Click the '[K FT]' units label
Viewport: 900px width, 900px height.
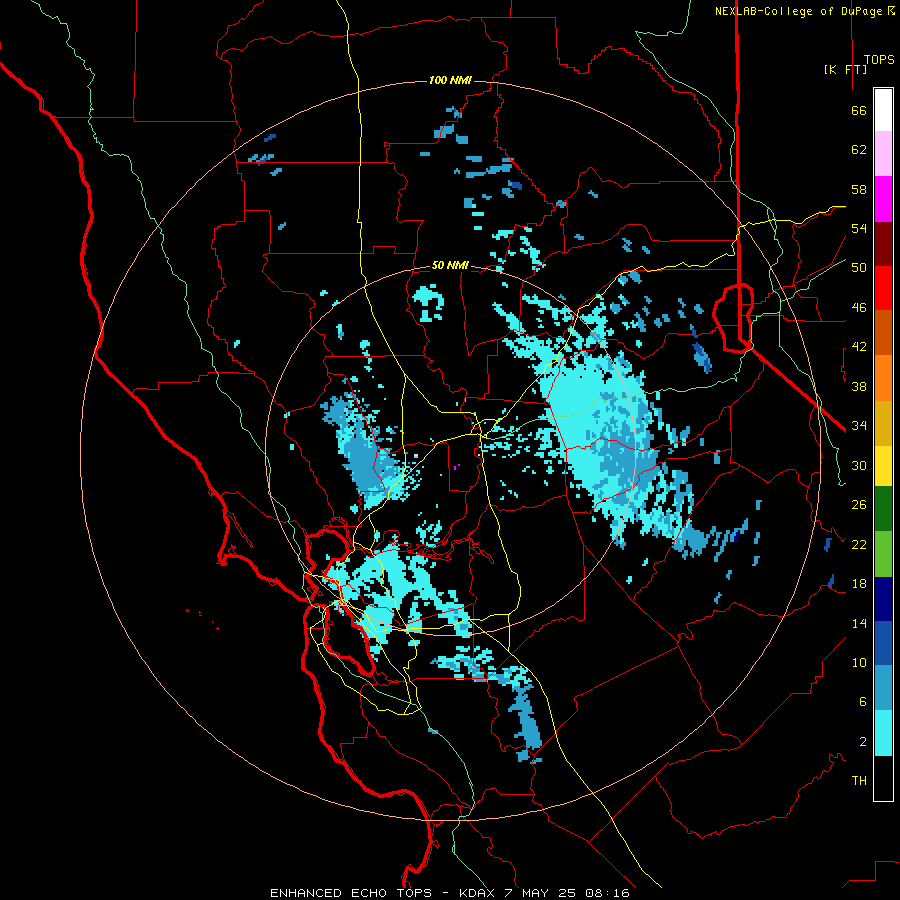pyautogui.click(x=845, y=69)
